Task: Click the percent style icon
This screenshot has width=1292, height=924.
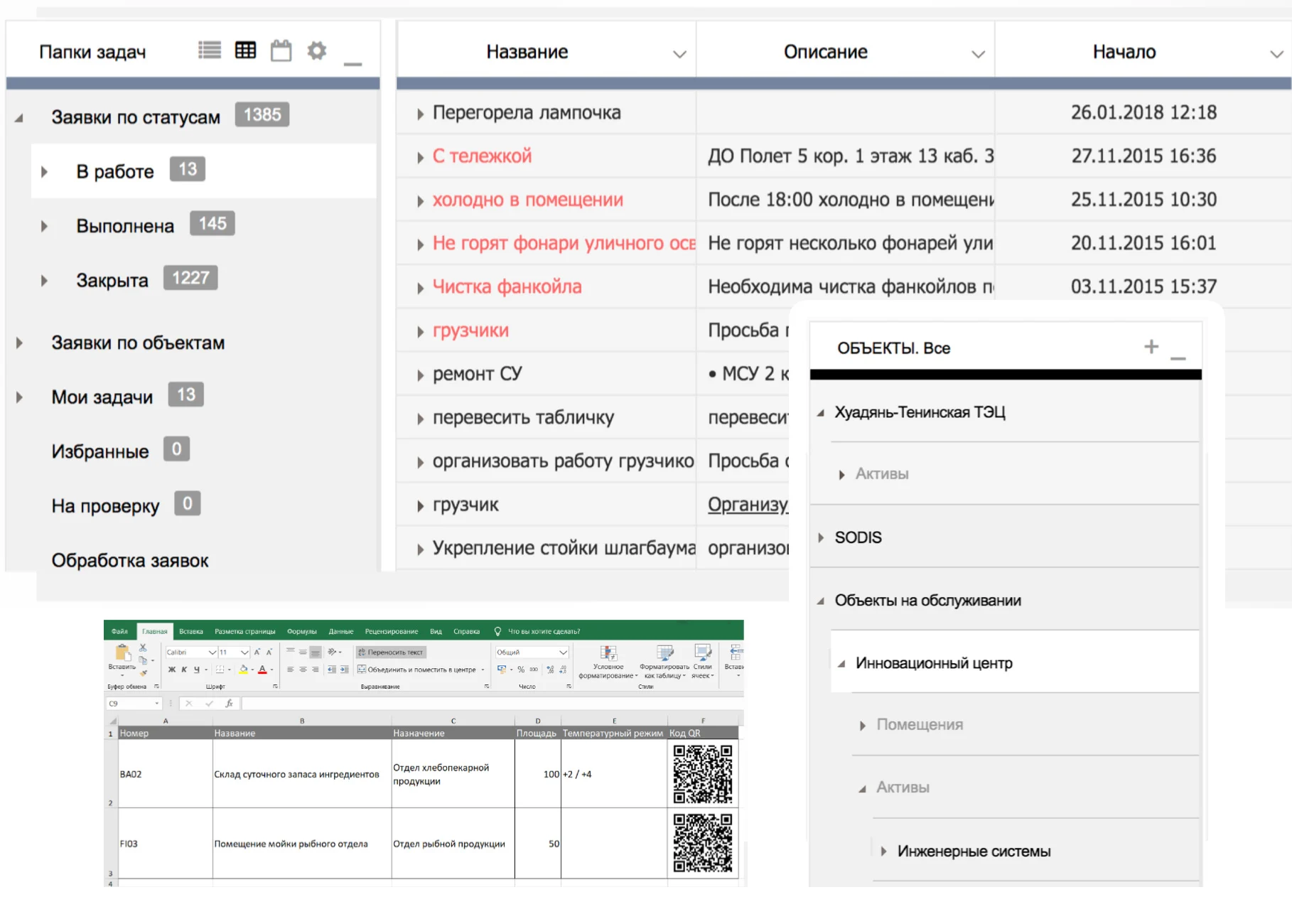Action: point(521,670)
